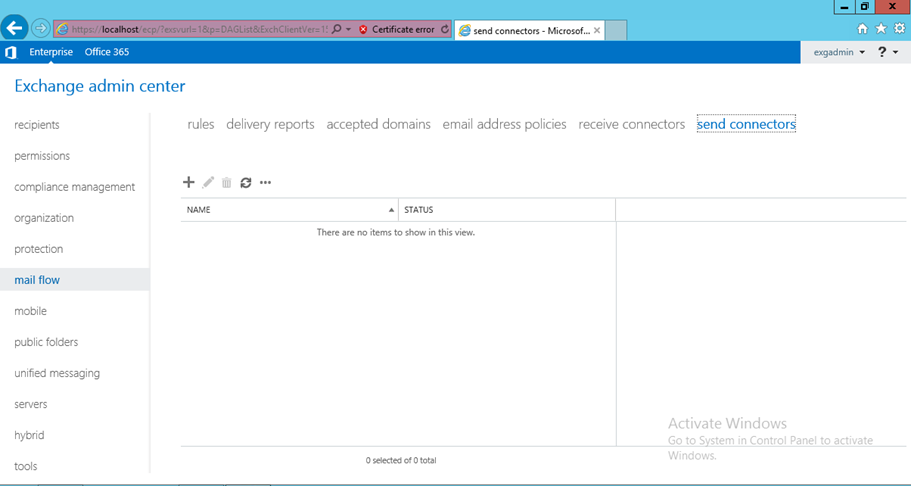This screenshot has height=486, width=911.
Task: Switch to Enterprise section
Action: point(51,52)
